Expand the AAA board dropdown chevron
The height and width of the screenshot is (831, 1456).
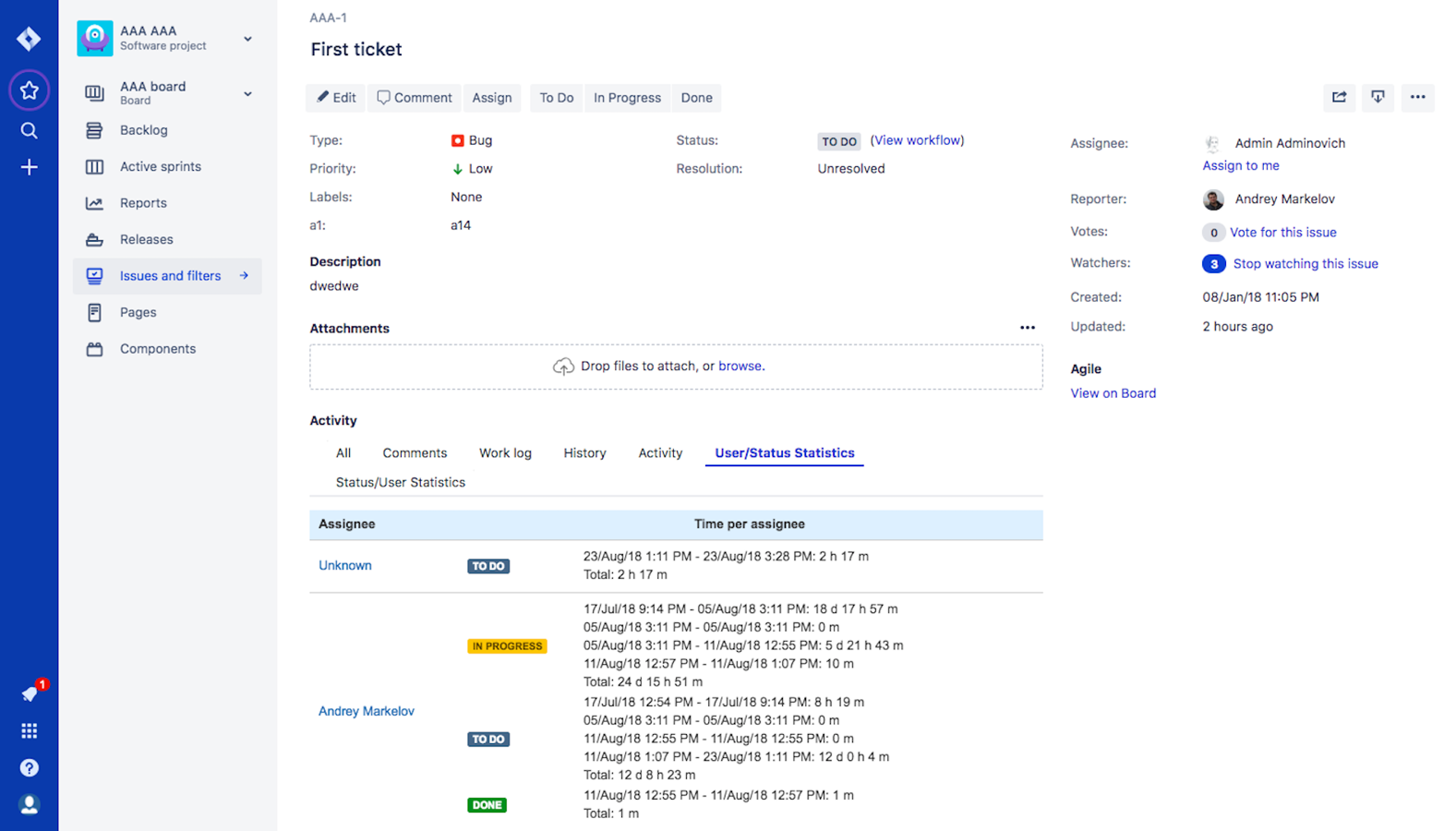[247, 93]
